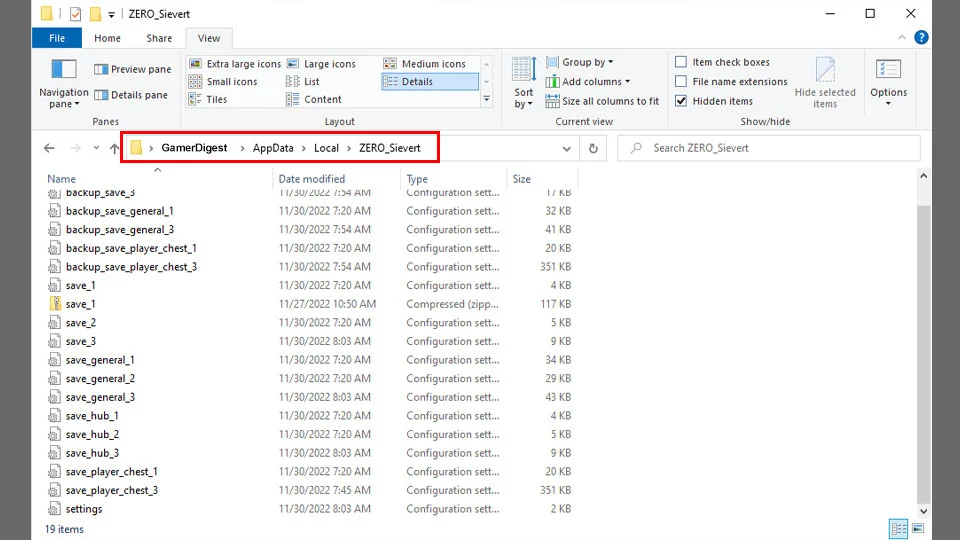Image resolution: width=960 pixels, height=540 pixels.
Task: Switch layout to Medium icons
Action: tap(424, 64)
